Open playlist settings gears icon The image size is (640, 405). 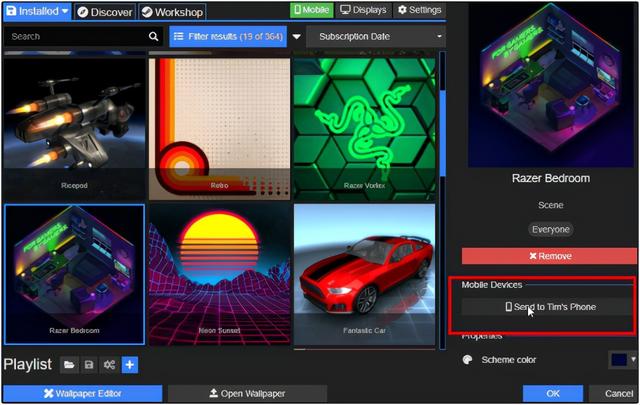pyautogui.click(x=110, y=365)
